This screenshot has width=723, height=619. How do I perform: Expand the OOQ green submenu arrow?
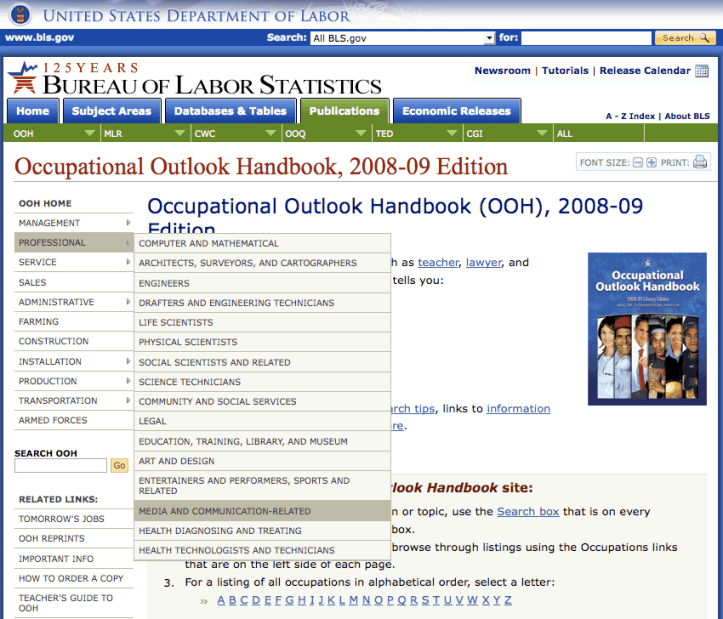(x=362, y=133)
